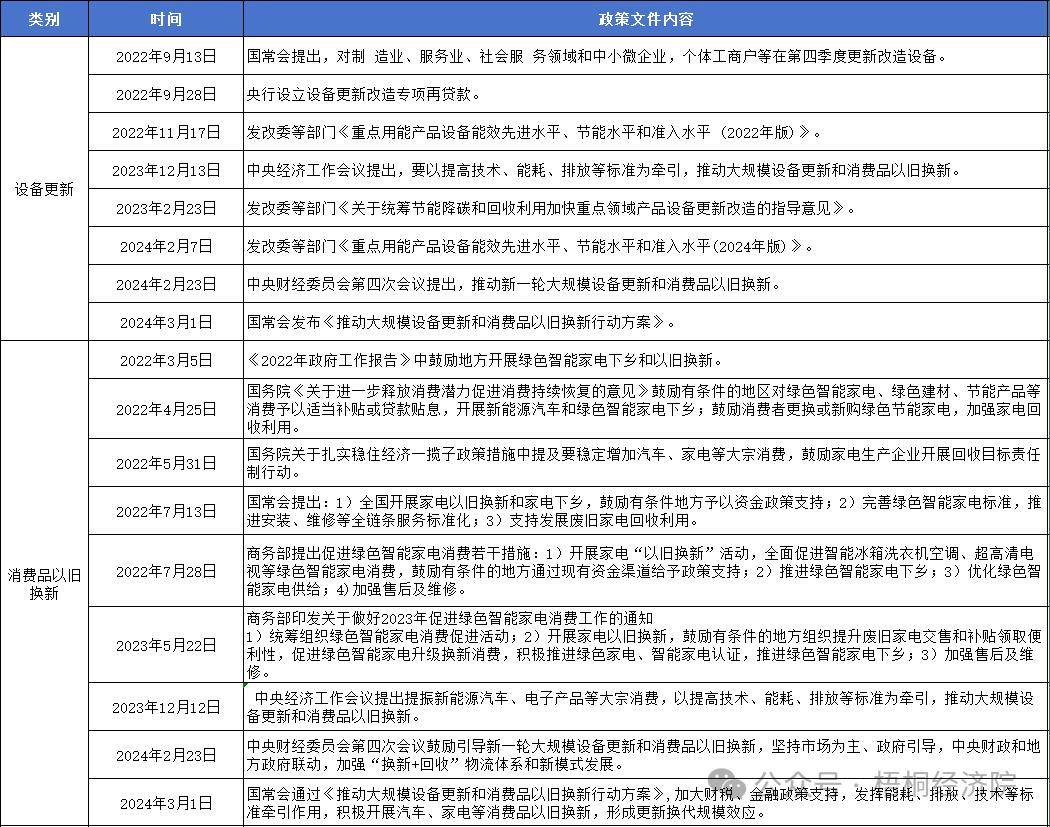Click the 2023年5月22日 date cell

(x=166, y=645)
